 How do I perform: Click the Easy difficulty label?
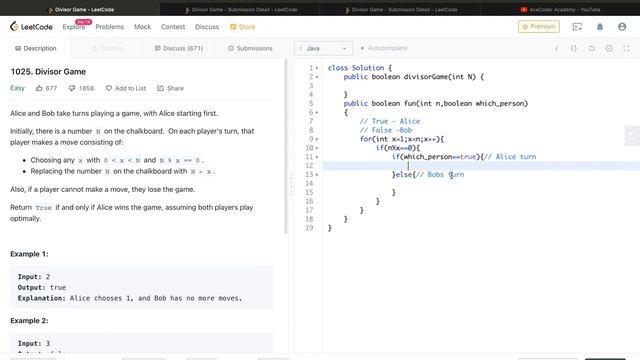[x=18, y=88]
